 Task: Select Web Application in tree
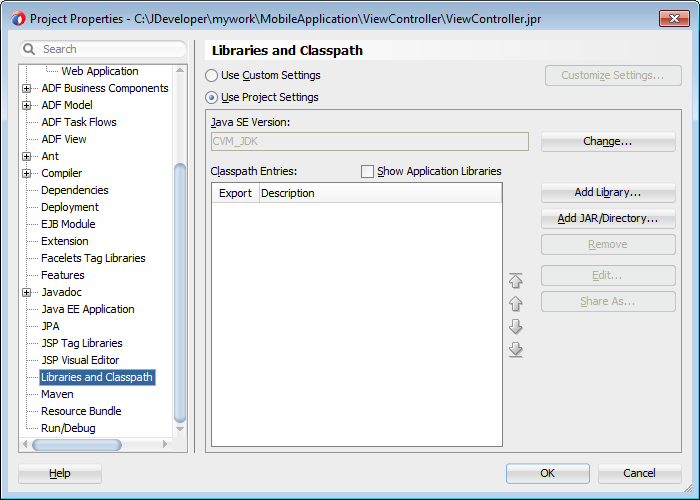click(100, 71)
